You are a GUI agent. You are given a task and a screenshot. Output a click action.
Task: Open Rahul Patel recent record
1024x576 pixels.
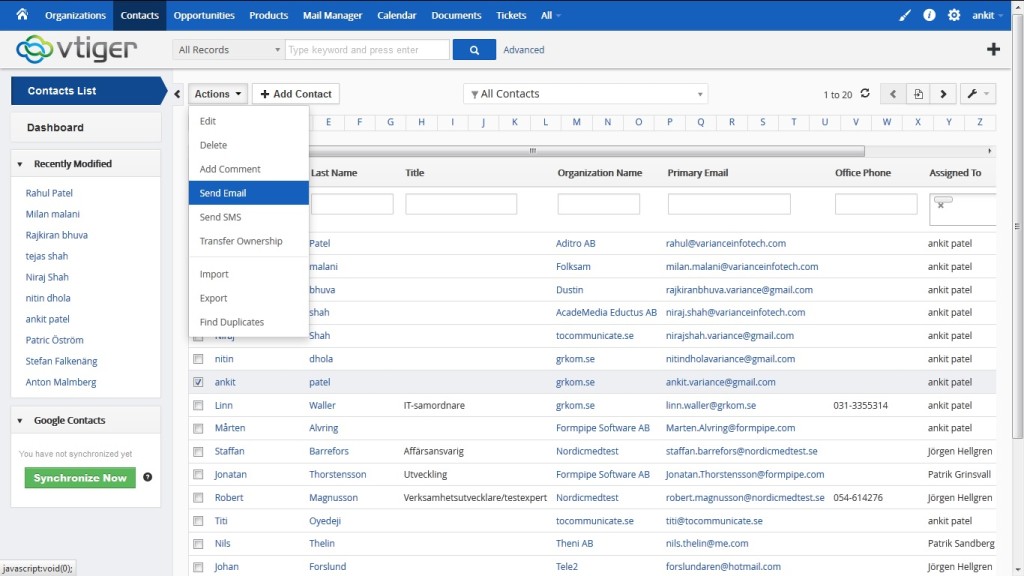pyautogui.click(x=49, y=193)
